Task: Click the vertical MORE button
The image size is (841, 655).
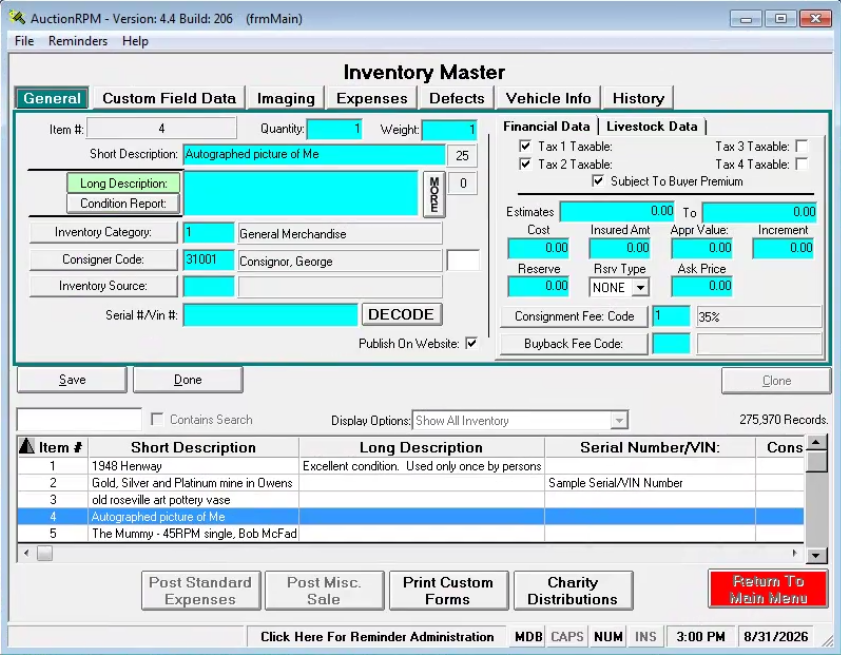Action: 434,194
